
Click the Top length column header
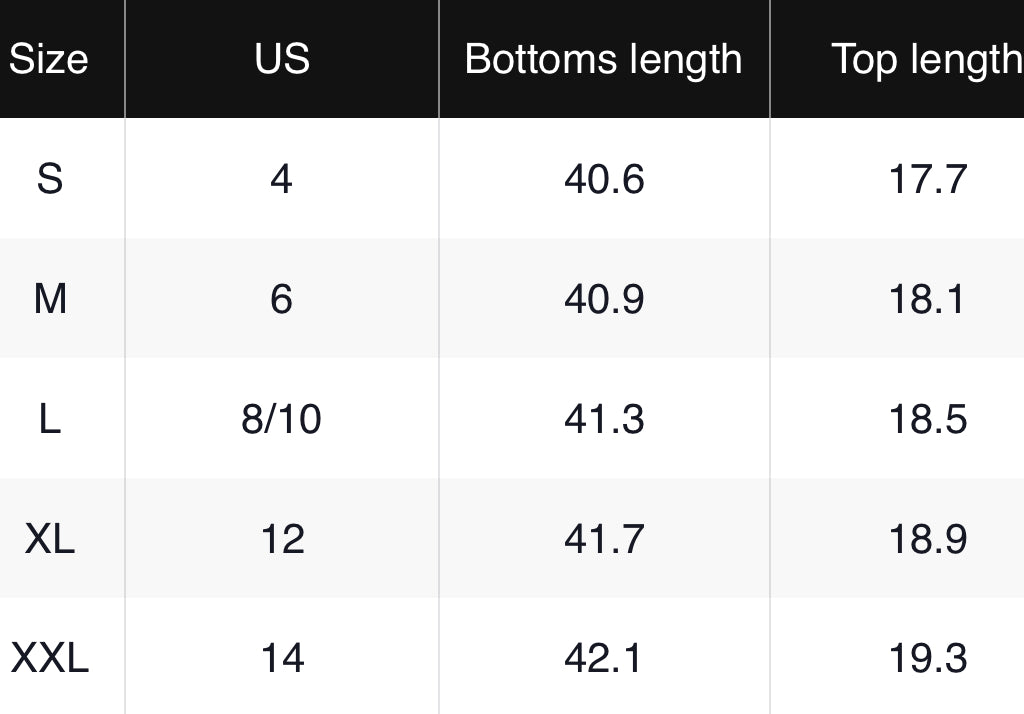pyautogui.click(x=926, y=59)
